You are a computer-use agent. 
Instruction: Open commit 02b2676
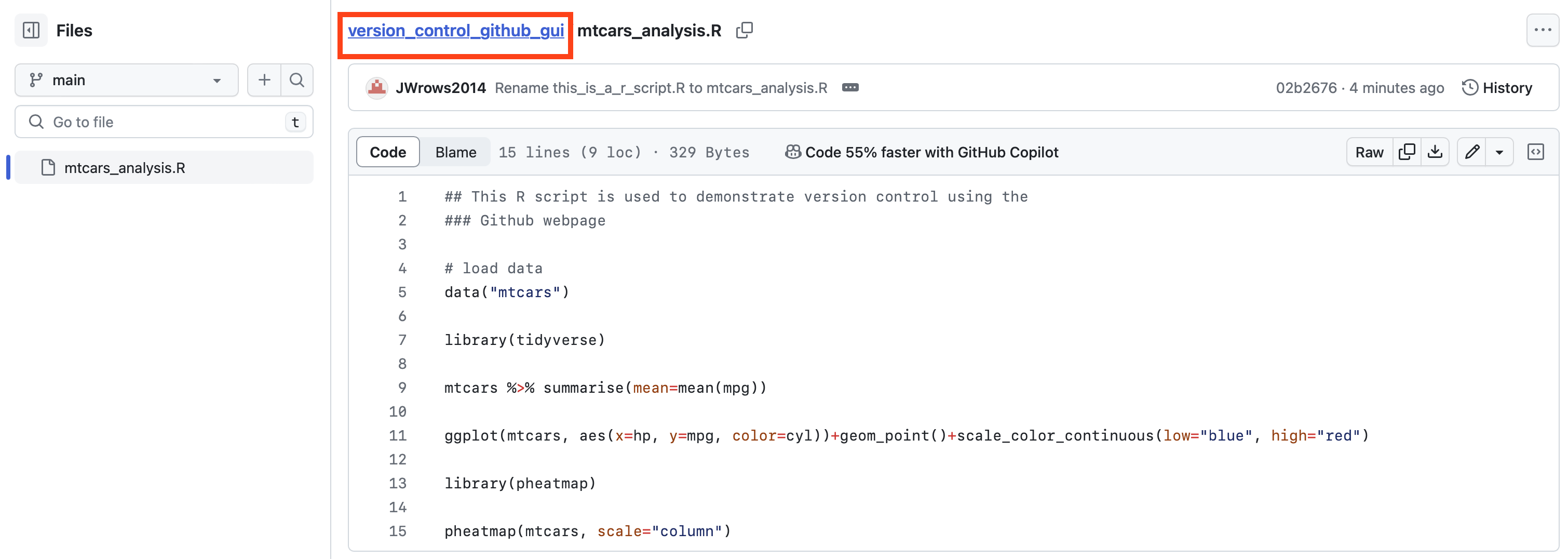(1306, 88)
